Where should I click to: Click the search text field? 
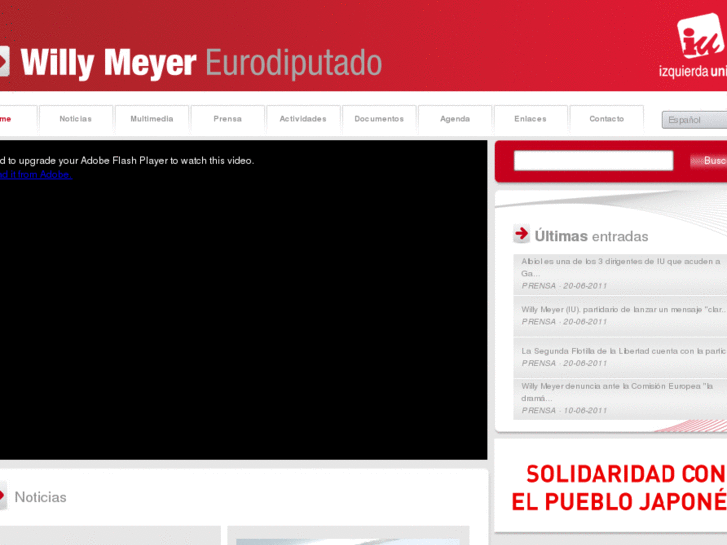pos(593,160)
